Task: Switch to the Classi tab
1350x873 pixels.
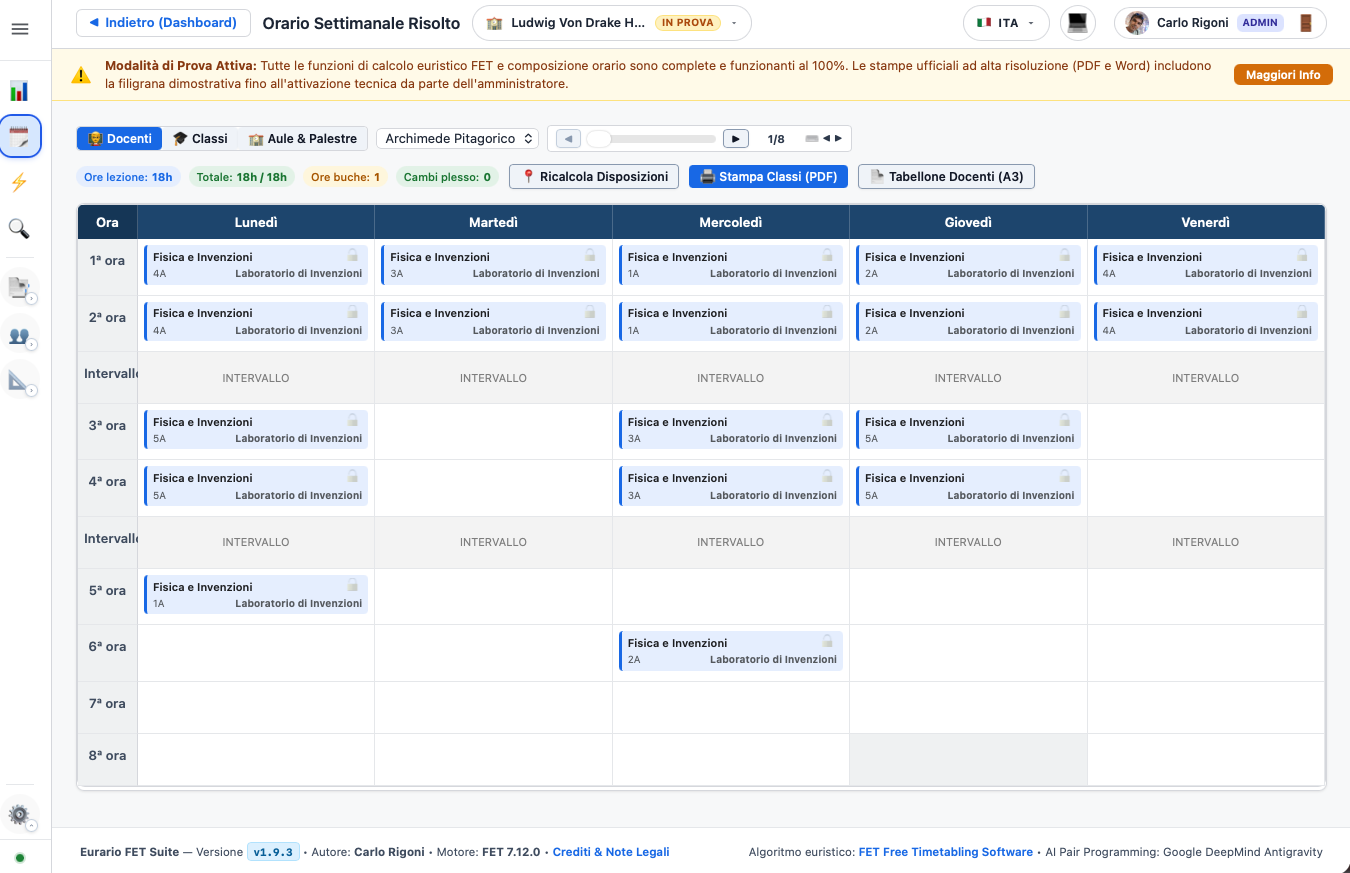Action: (x=200, y=138)
